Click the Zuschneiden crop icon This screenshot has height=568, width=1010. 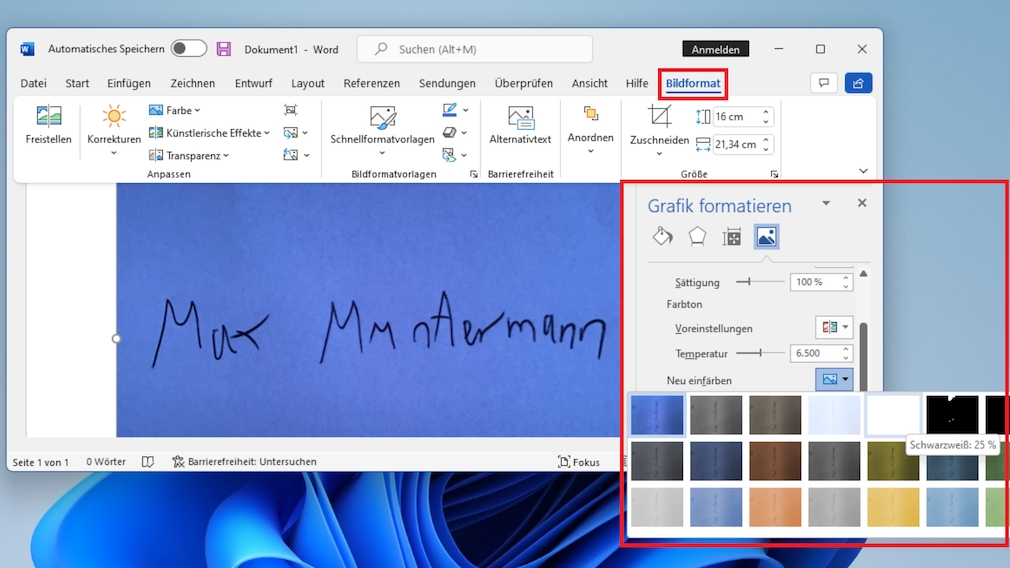coord(659,117)
